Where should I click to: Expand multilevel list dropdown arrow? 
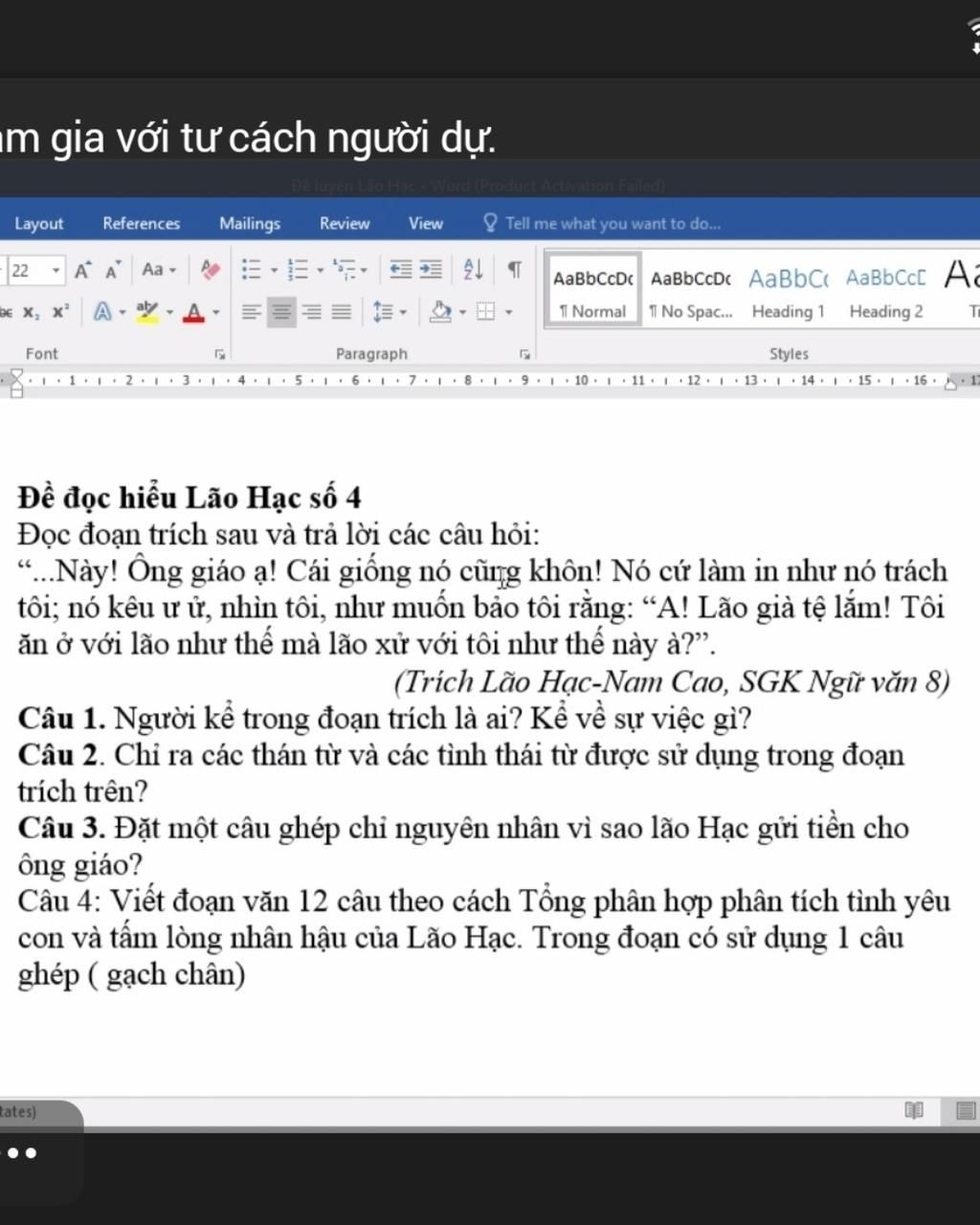365,271
